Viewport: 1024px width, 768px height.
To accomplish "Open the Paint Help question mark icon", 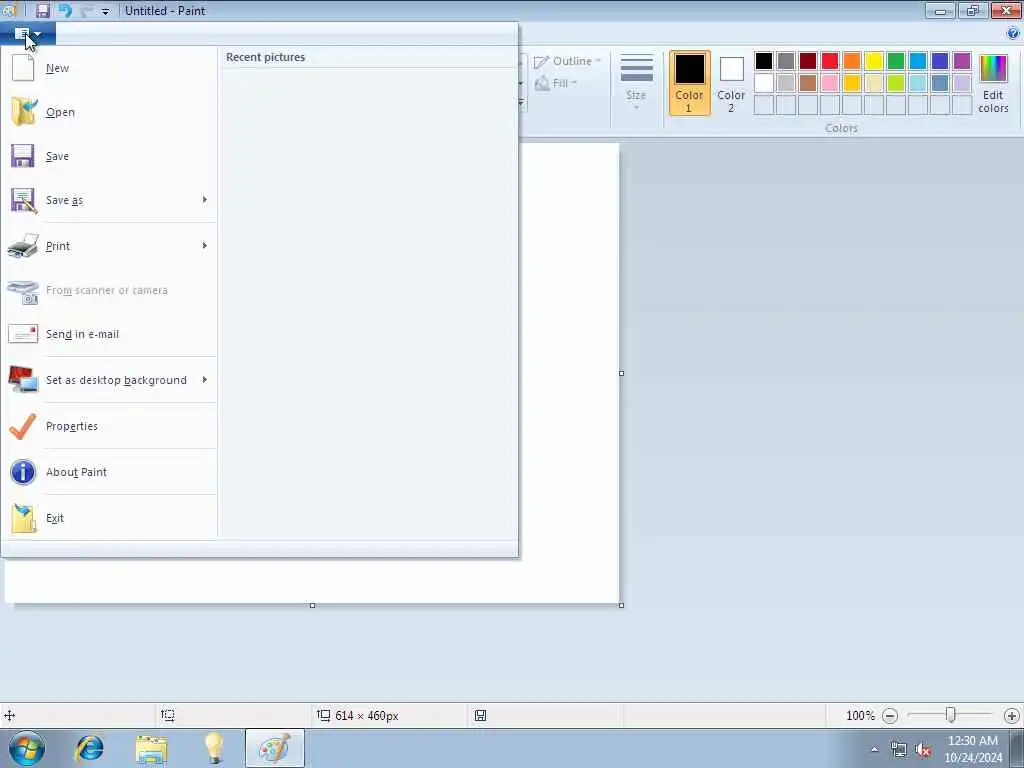I will [1013, 33].
